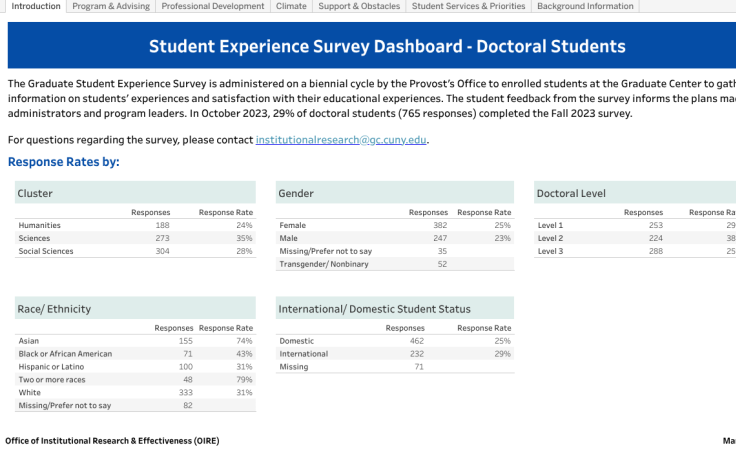736x454 pixels.
Task: Click the Social Sciences cluster row label
Action: coord(47,251)
